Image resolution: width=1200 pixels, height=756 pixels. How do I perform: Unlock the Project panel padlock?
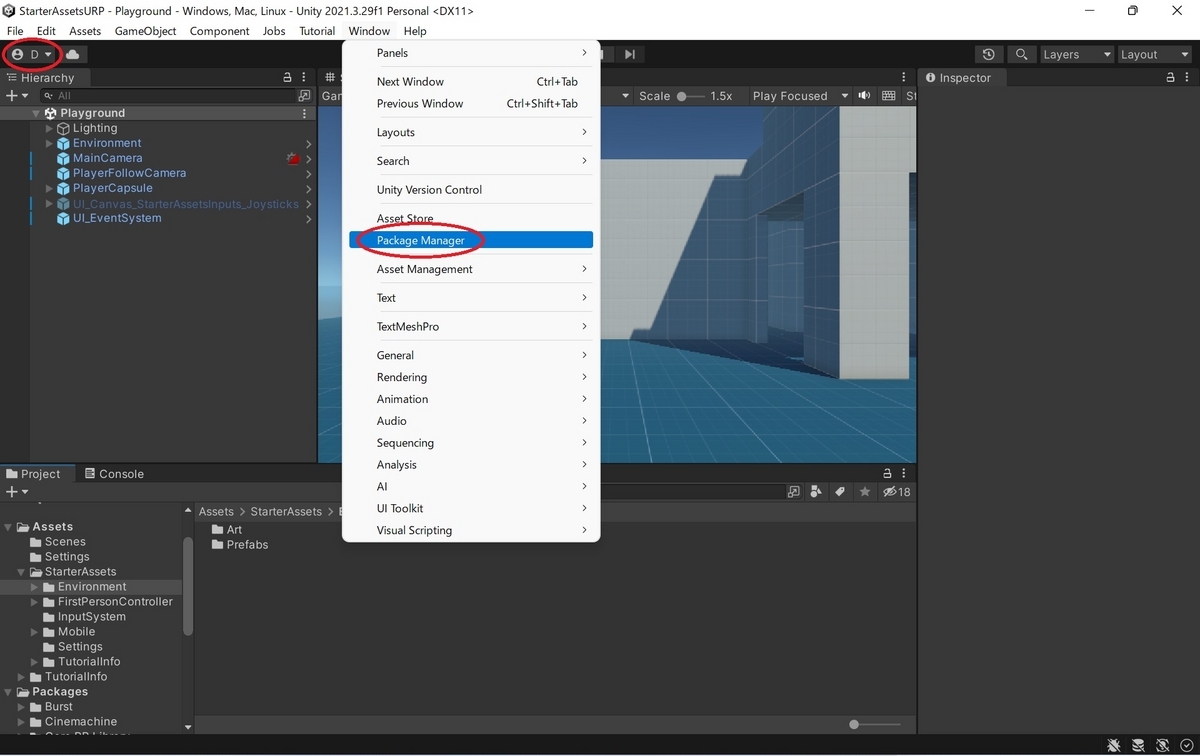886,472
